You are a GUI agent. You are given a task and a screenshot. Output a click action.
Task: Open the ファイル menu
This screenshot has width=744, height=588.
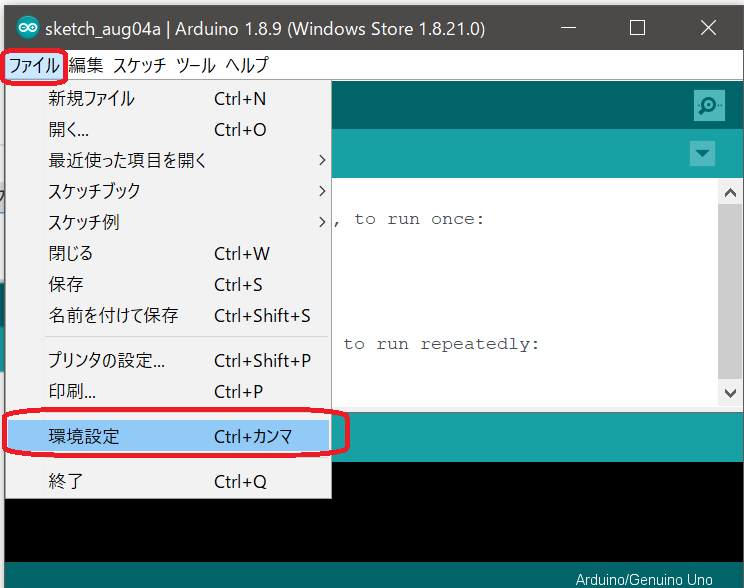[34, 65]
